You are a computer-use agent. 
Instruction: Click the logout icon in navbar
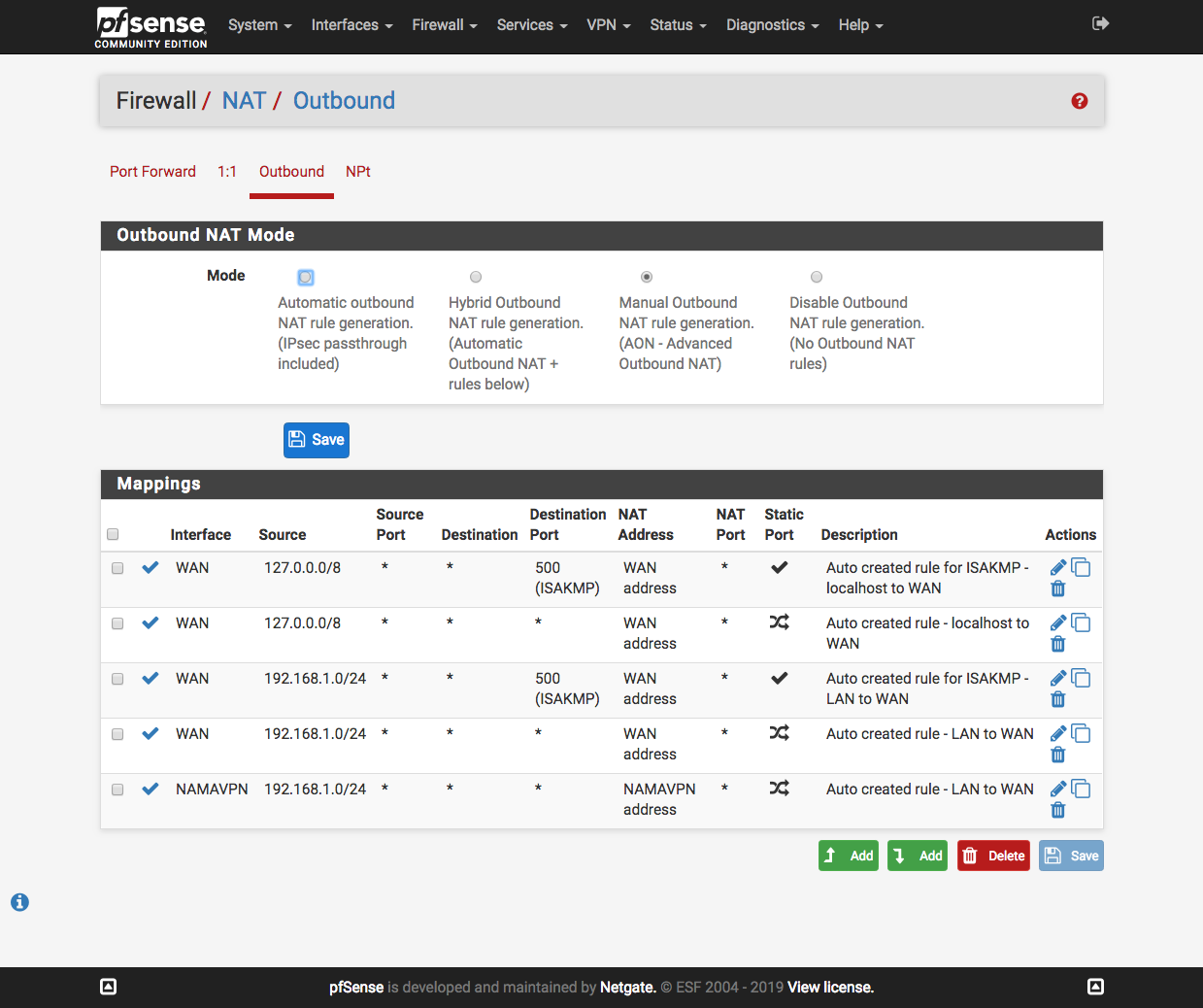point(1100,23)
